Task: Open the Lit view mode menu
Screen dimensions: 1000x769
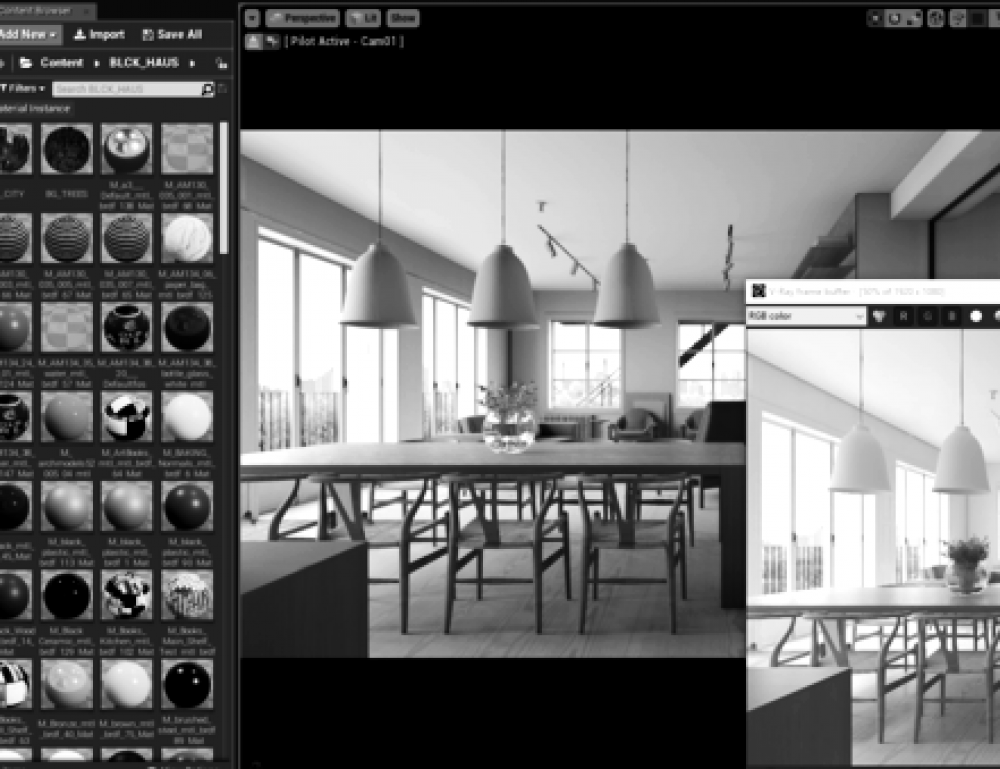Action: point(362,18)
